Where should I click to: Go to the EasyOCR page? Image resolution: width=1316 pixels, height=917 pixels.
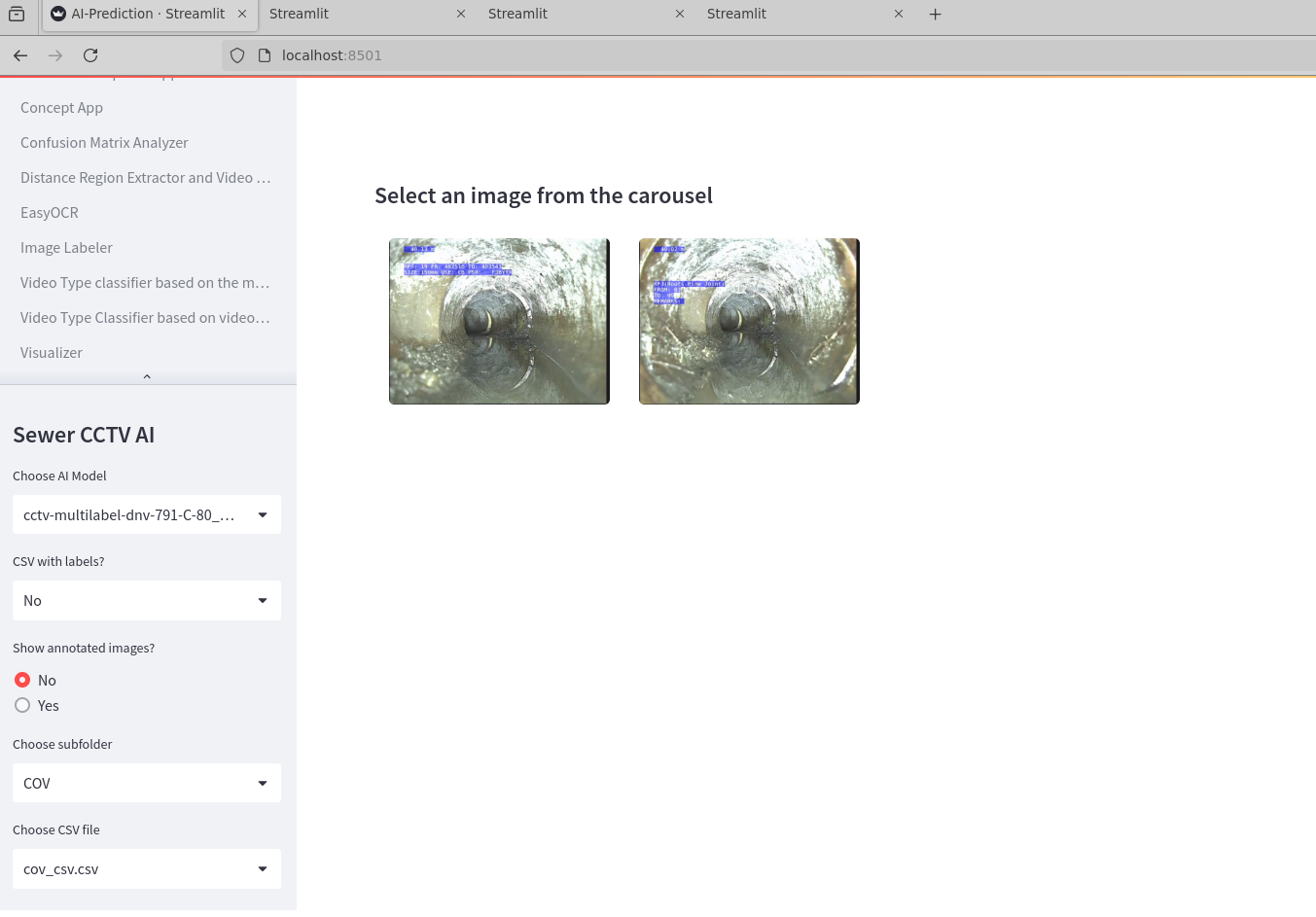[50, 212]
